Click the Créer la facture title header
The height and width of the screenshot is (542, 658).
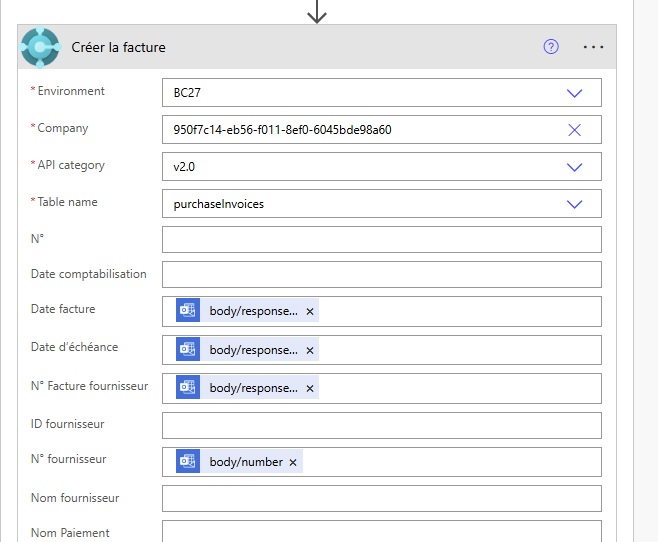point(118,47)
